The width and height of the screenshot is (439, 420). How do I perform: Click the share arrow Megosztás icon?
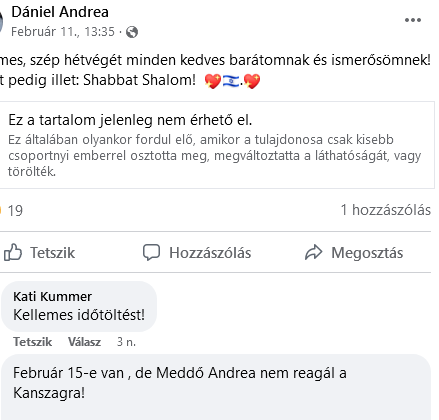[314, 252]
